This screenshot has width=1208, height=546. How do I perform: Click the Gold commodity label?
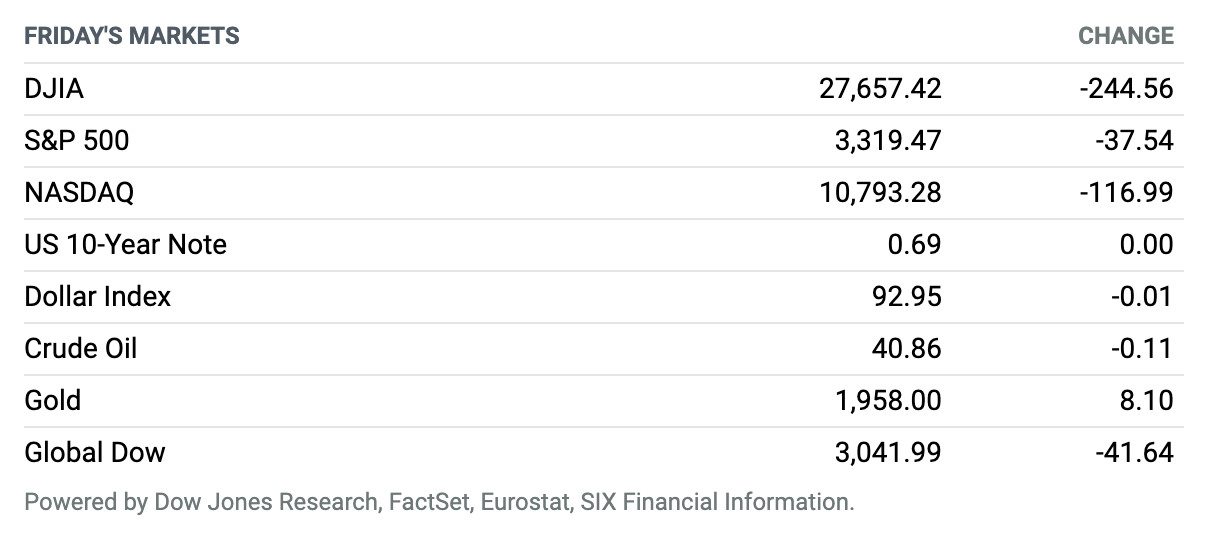[x=52, y=401]
